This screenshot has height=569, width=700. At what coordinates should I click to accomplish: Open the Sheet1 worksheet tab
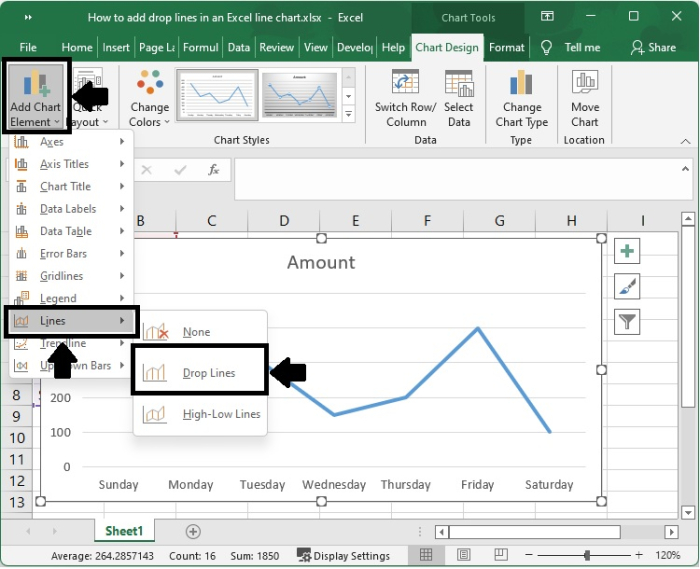124,531
